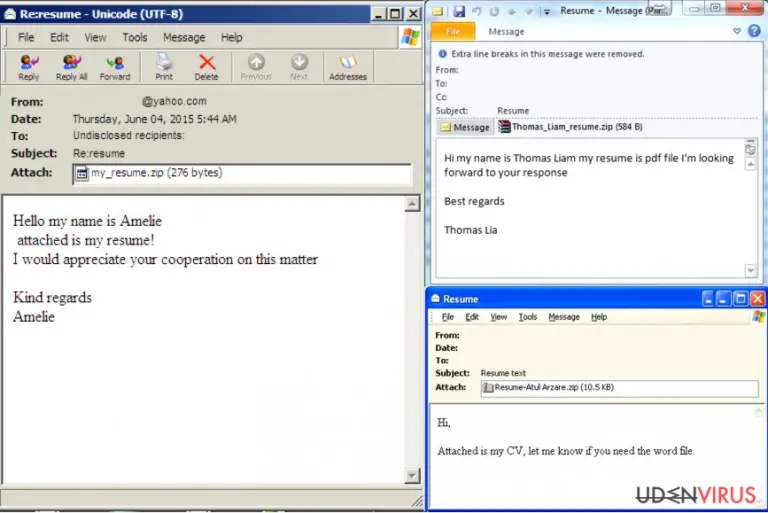This screenshot has width=768, height=513.
Task: Open the orange File tab in Outlook
Action: (x=453, y=32)
